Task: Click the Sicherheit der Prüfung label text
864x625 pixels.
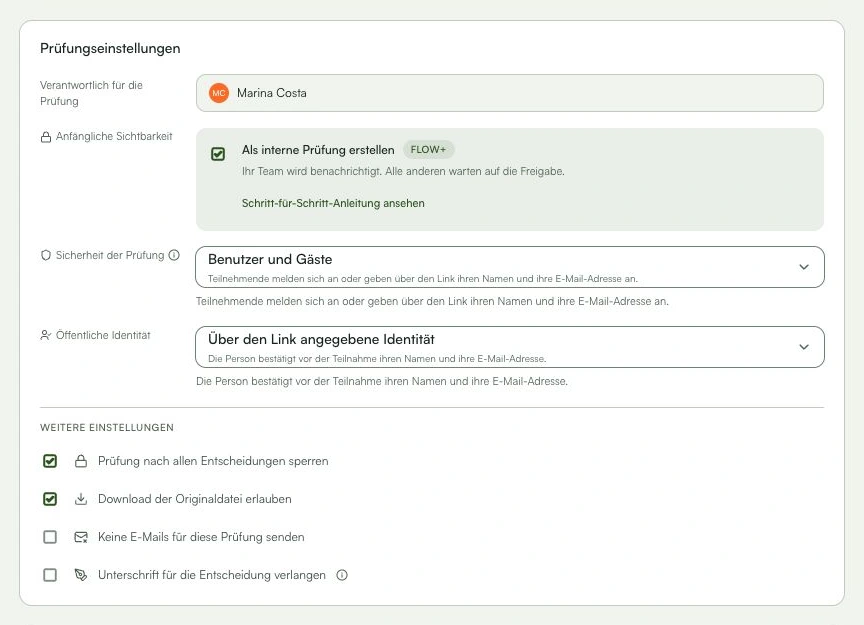Action: pos(110,255)
